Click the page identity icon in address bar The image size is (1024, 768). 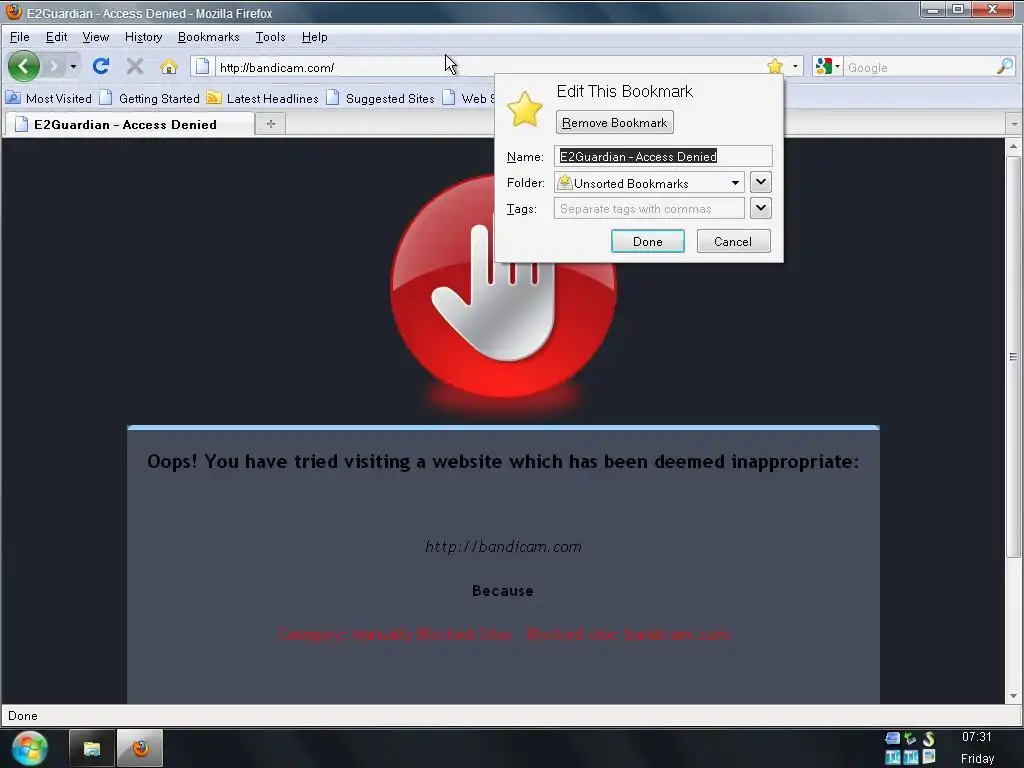pos(202,67)
